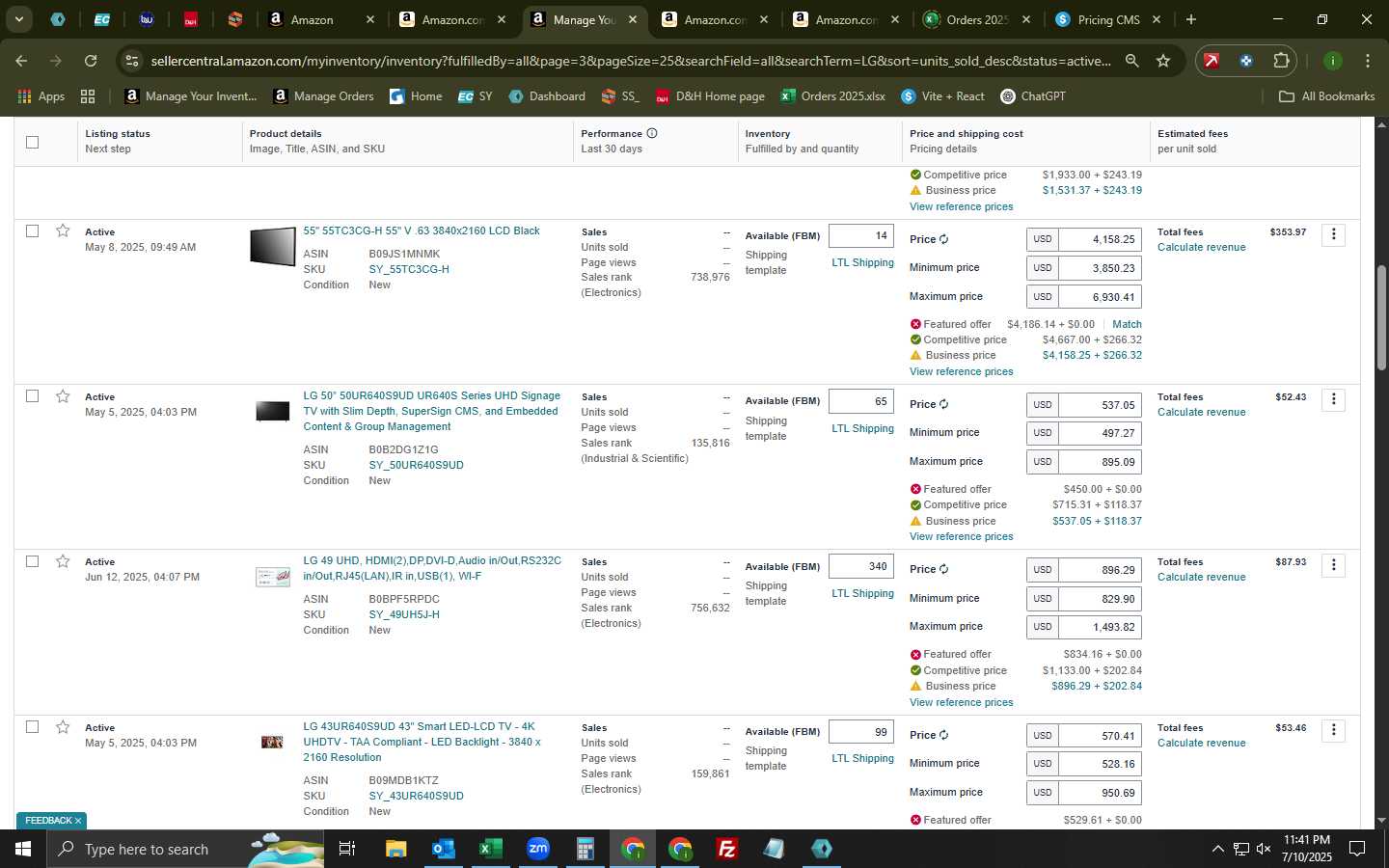
Task: Tick the select-all checkbox in table header
Action: pyautogui.click(x=32, y=142)
